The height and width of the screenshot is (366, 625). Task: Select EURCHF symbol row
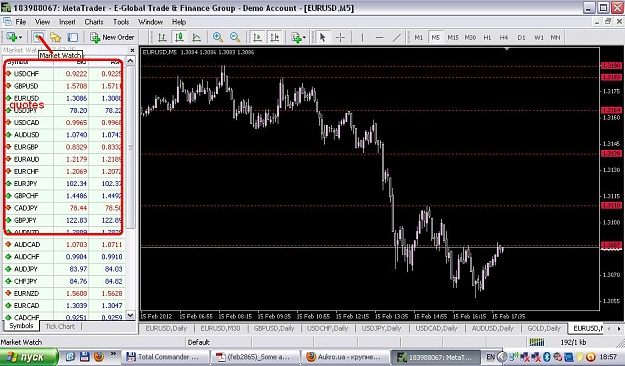click(64, 171)
